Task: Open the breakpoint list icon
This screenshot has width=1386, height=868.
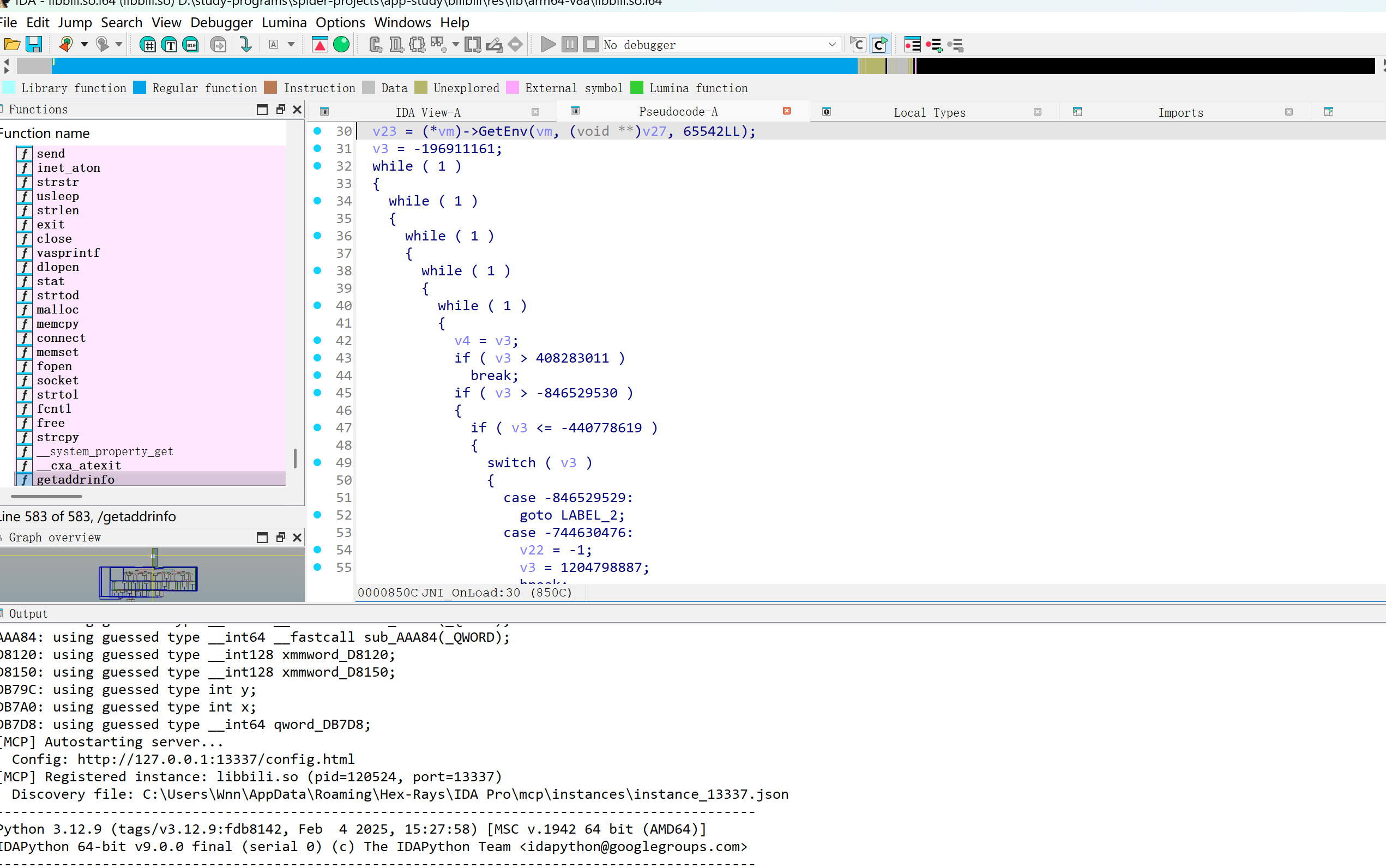Action: tap(912, 44)
